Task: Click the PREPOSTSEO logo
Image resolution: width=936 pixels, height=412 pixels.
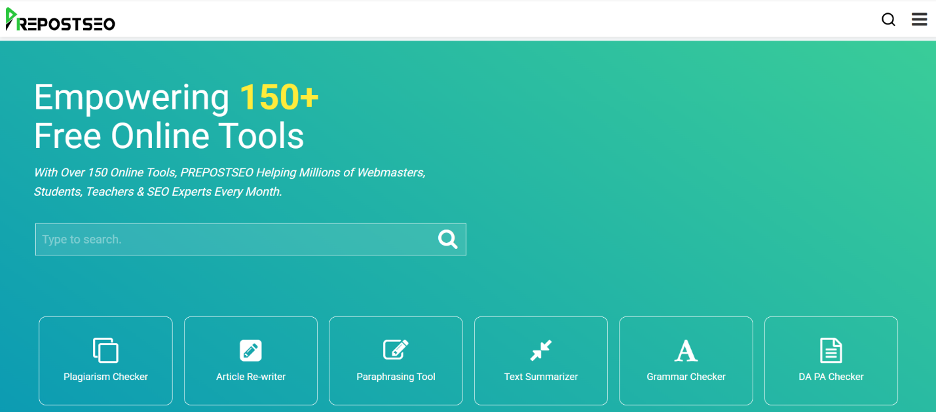Action: (x=60, y=20)
